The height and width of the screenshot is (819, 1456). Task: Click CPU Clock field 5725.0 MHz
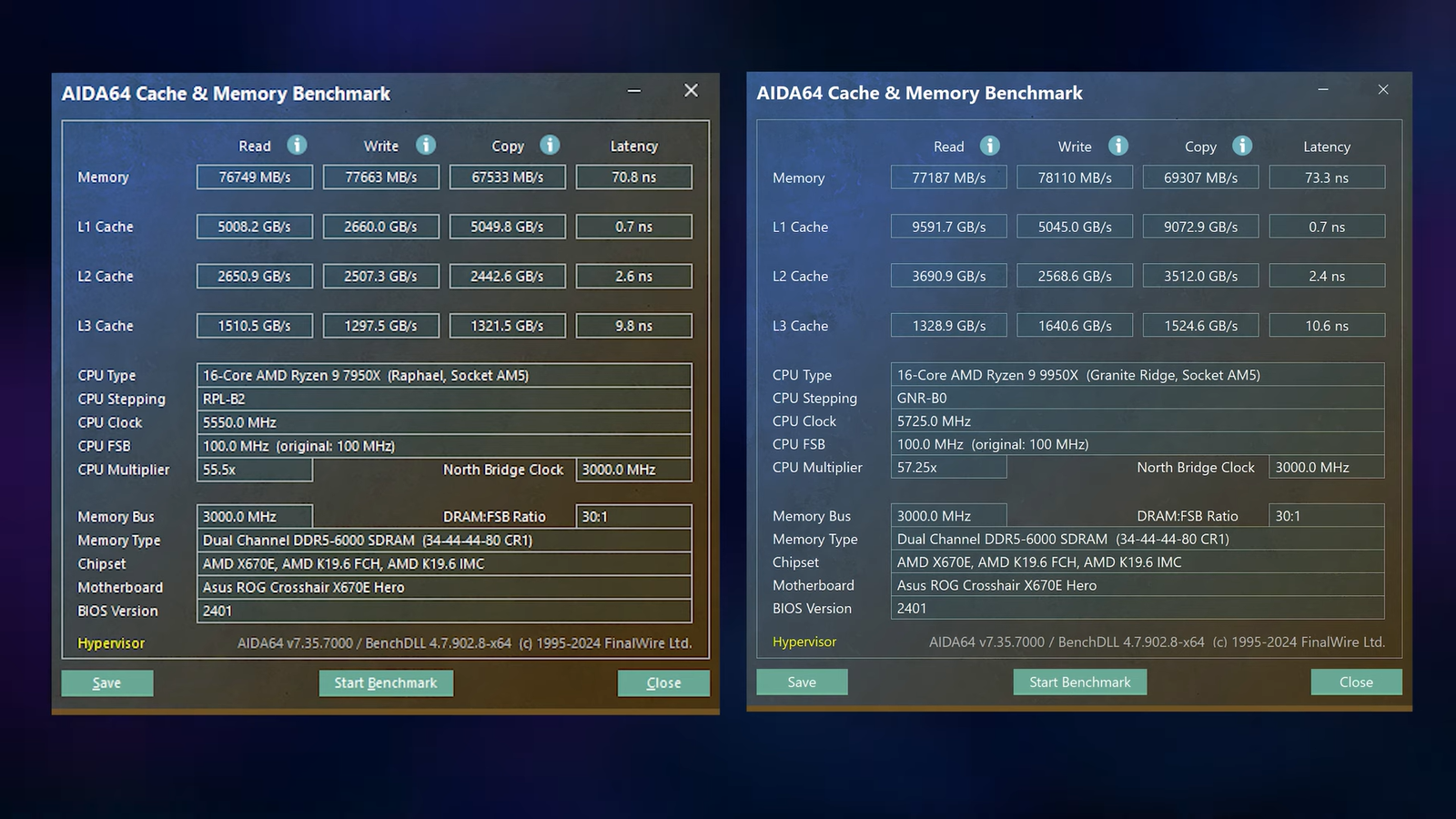(x=1137, y=421)
